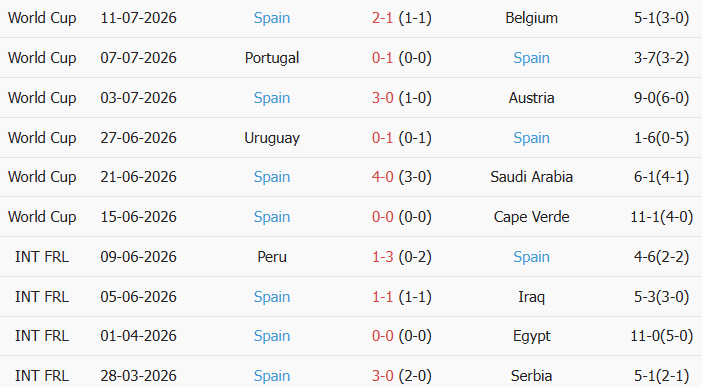Open the Spain link in the Belgium match row
The image size is (702, 387).
272,18
